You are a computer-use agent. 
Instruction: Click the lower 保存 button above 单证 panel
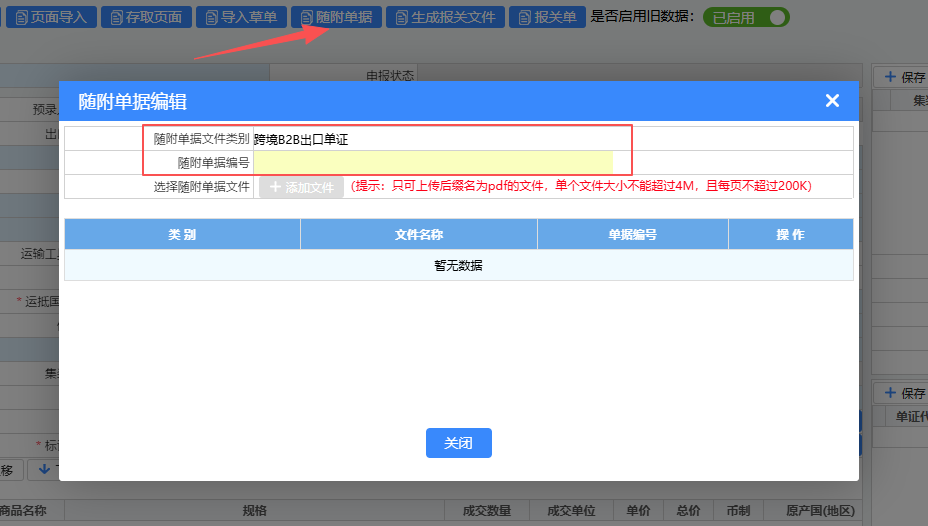(904, 393)
